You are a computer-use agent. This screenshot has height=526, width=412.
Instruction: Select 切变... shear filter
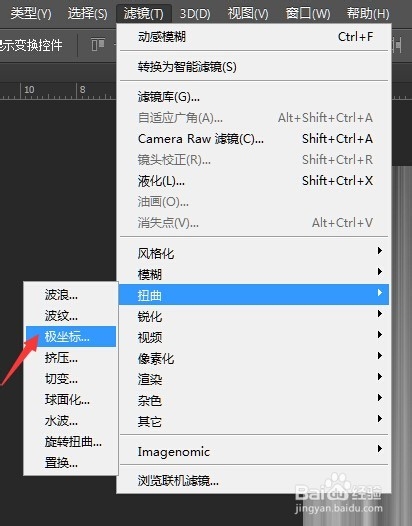tap(71, 378)
